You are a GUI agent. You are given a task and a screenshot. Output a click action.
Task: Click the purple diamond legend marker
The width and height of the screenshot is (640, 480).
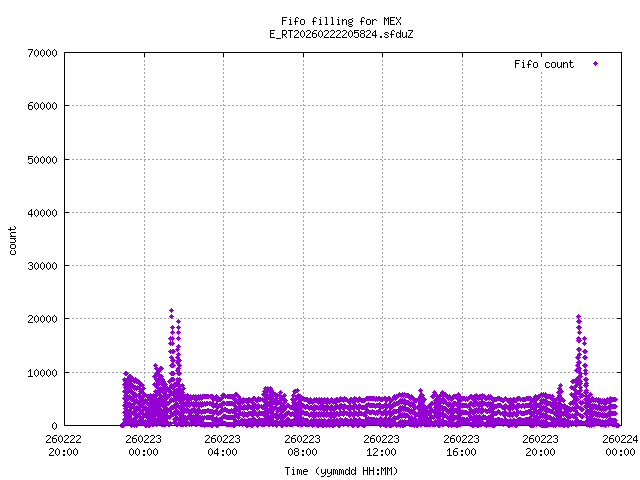[x=595, y=64]
